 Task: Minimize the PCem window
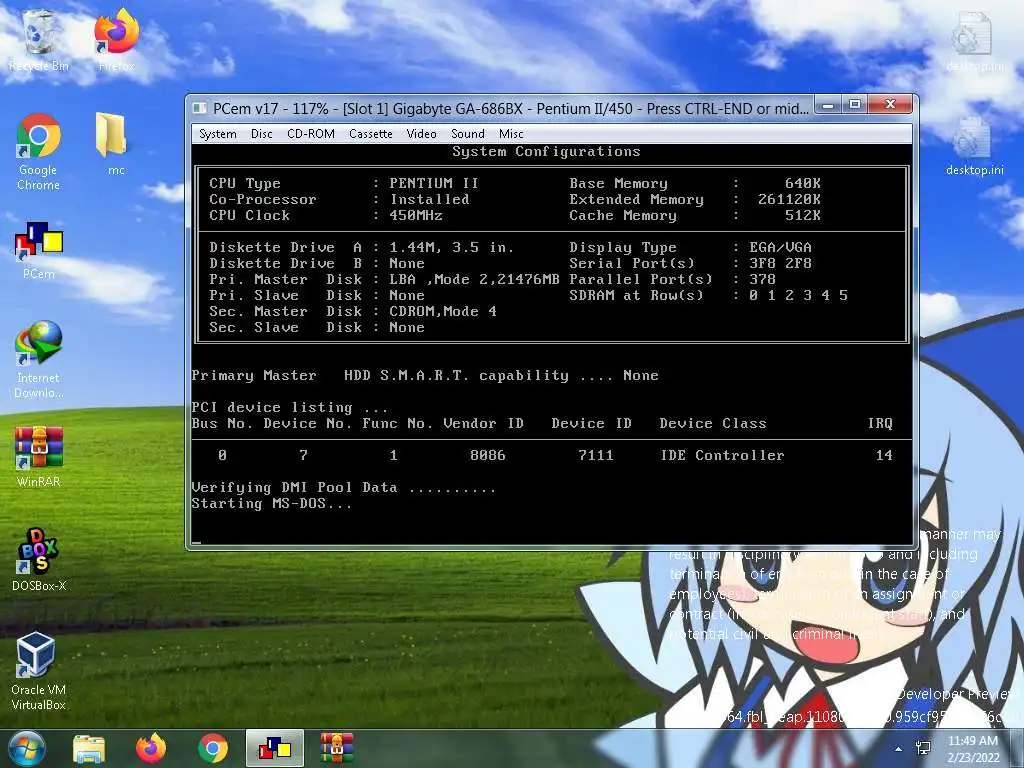[827, 104]
